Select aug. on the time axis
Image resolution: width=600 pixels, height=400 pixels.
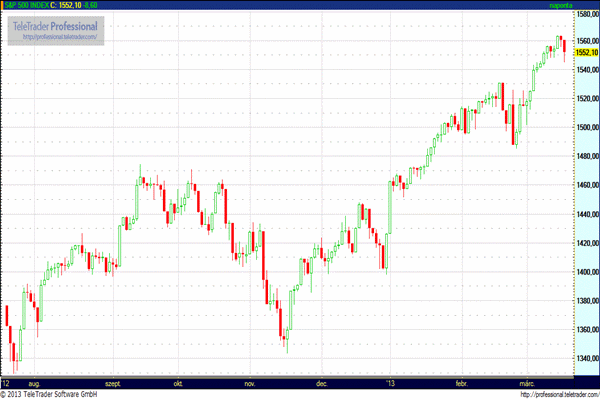pos(36,382)
